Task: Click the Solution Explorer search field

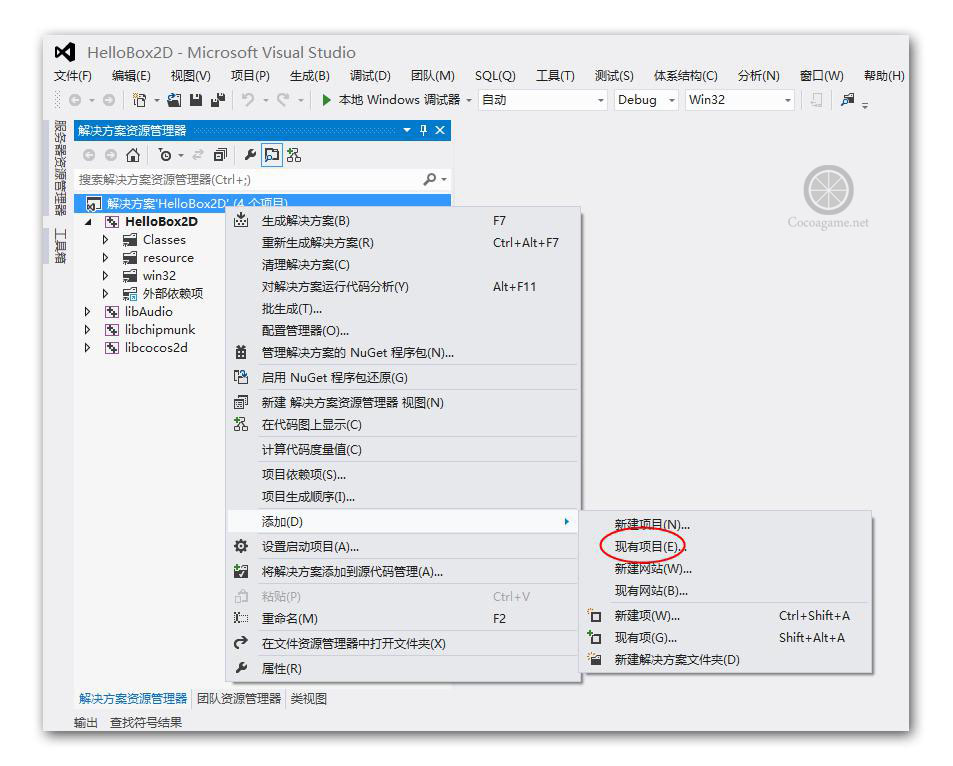Action: coord(249,179)
